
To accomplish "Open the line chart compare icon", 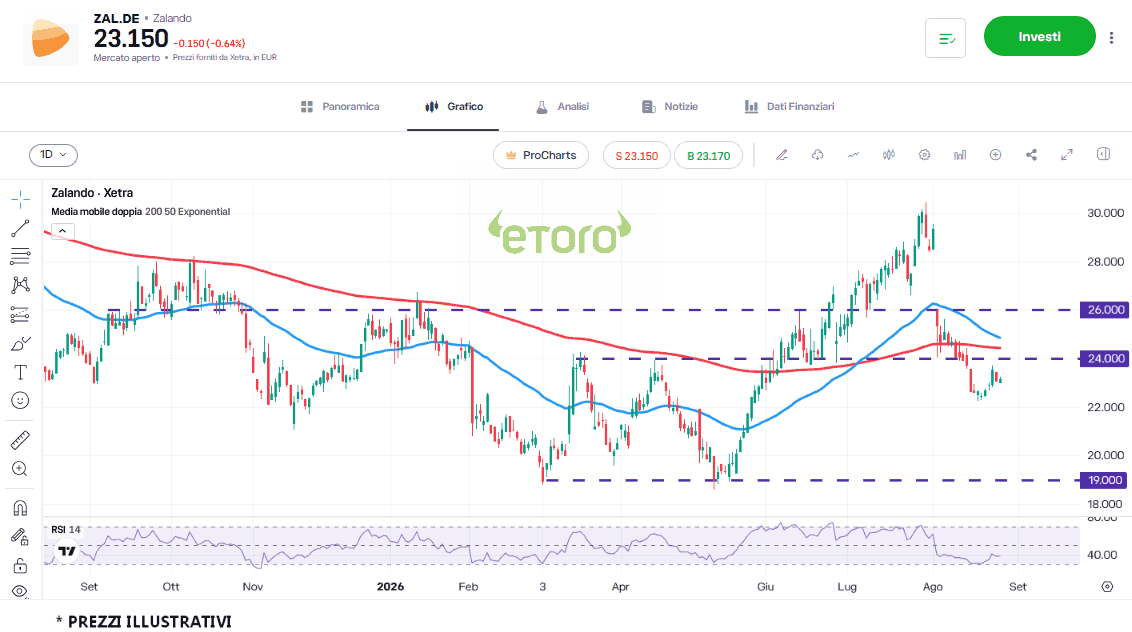I will click(x=853, y=155).
